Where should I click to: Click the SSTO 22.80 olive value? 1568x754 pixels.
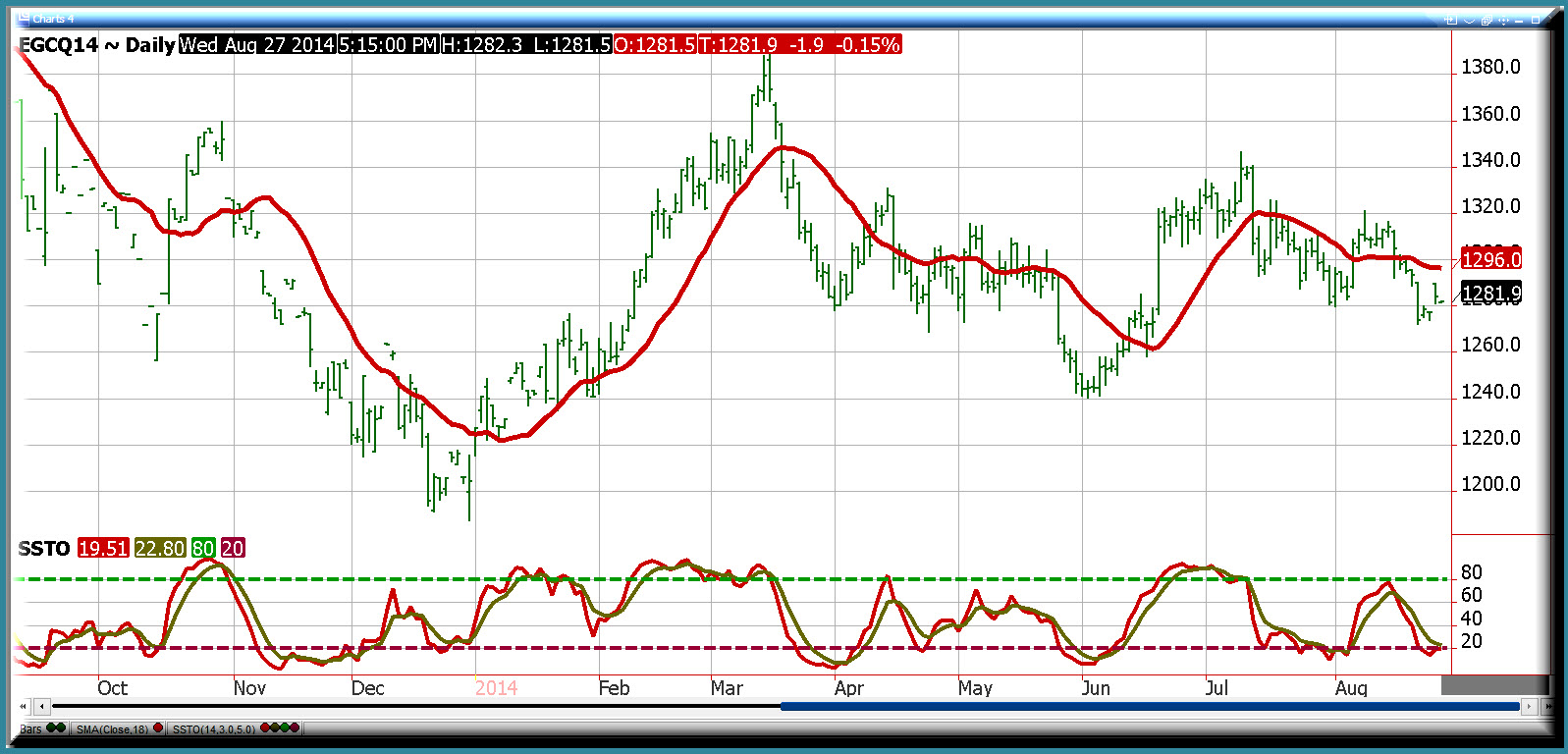coord(160,548)
